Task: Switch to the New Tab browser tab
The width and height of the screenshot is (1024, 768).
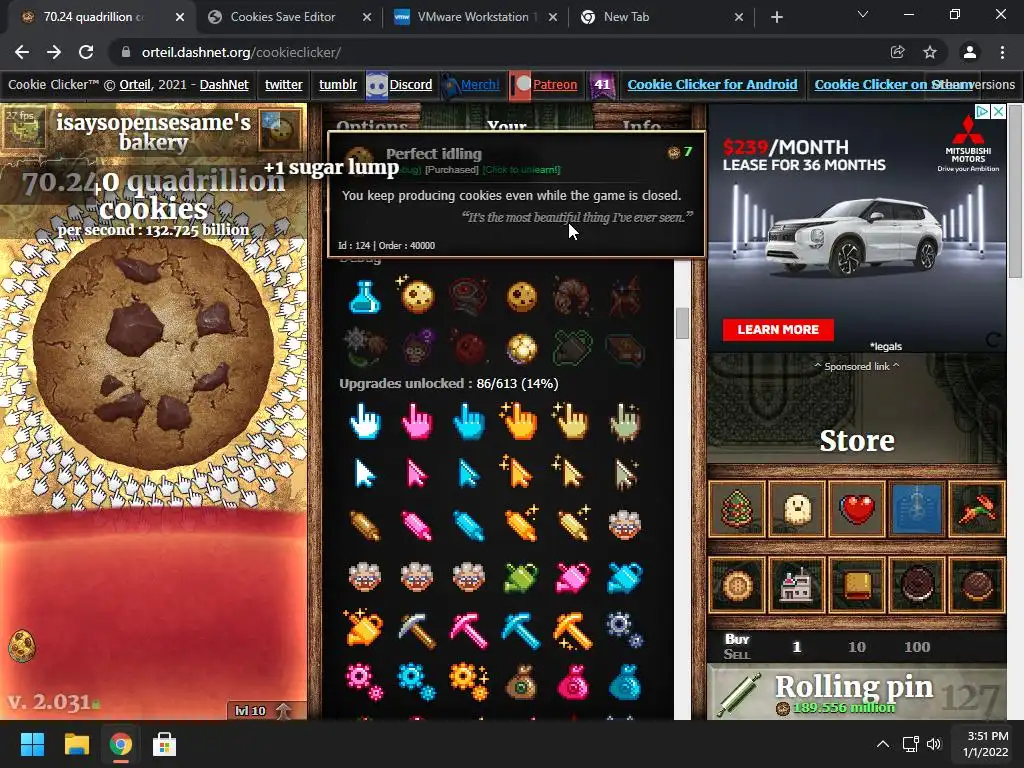Action: [626, 17]
